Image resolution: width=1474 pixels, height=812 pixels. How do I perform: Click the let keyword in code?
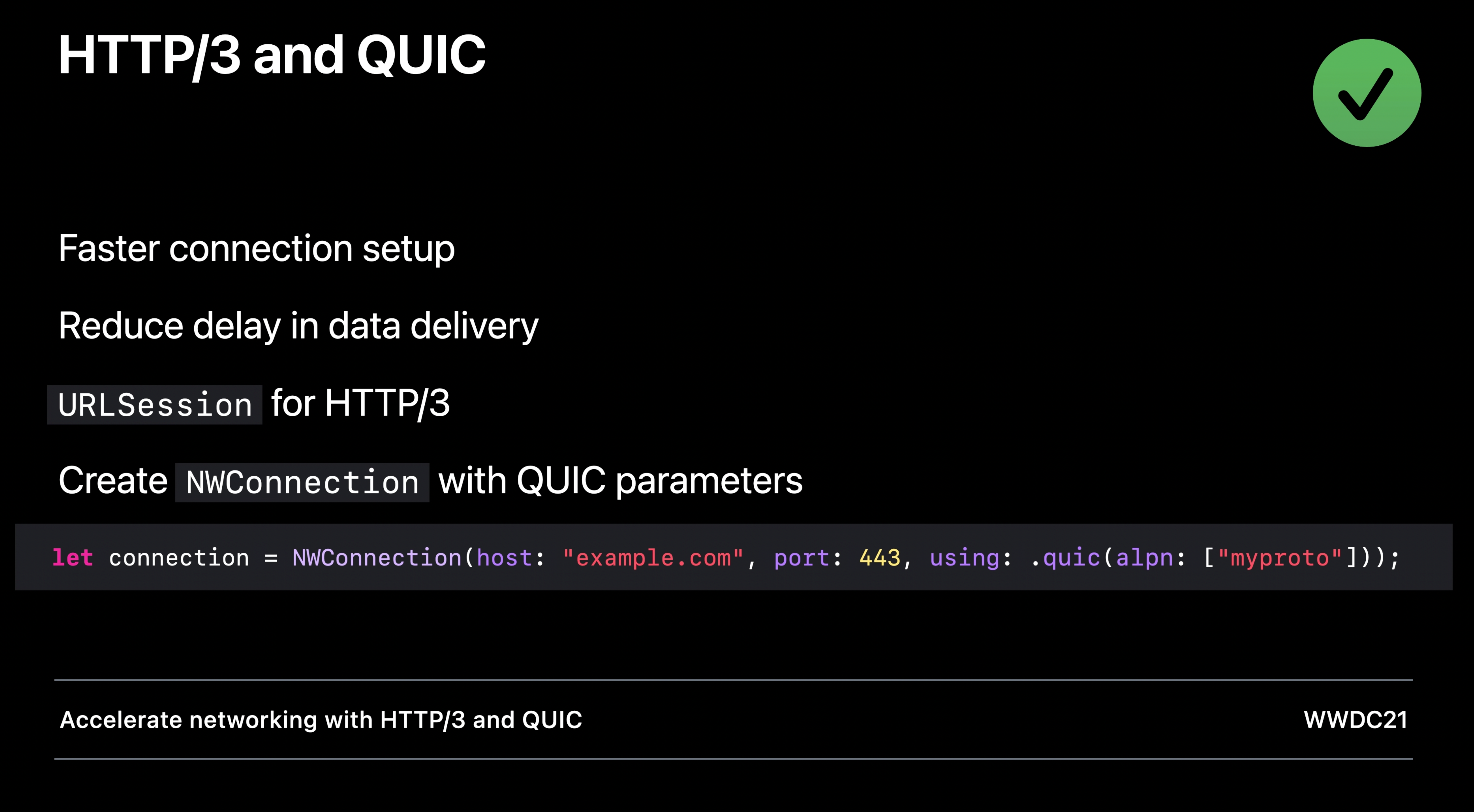coord(73,557)
